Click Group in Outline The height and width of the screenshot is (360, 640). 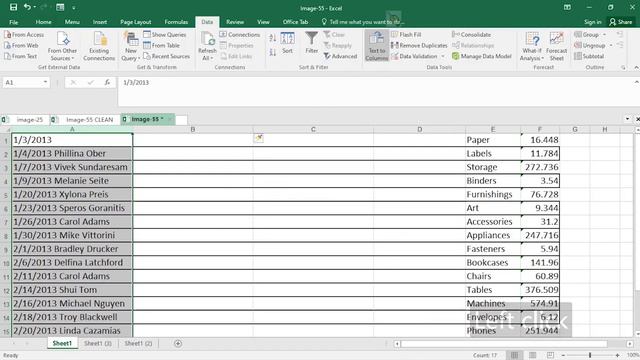(587, 35)
